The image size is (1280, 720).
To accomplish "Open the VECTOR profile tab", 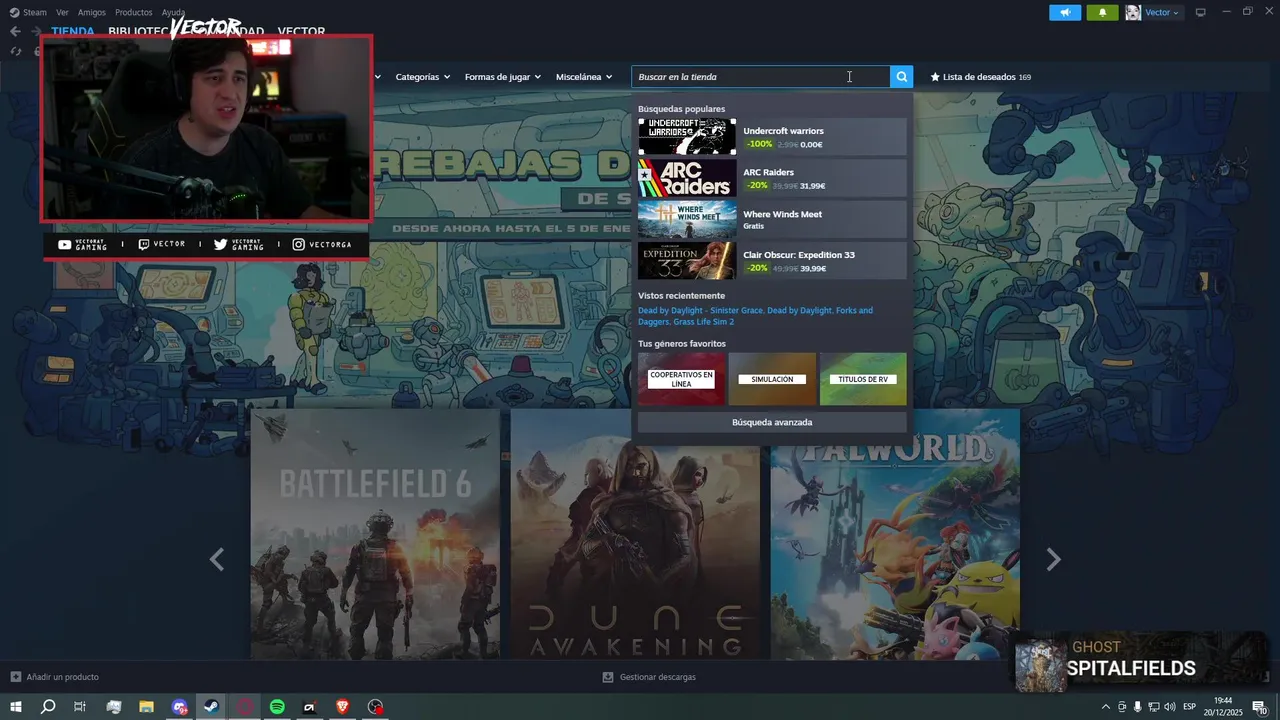I will point(301,32).
